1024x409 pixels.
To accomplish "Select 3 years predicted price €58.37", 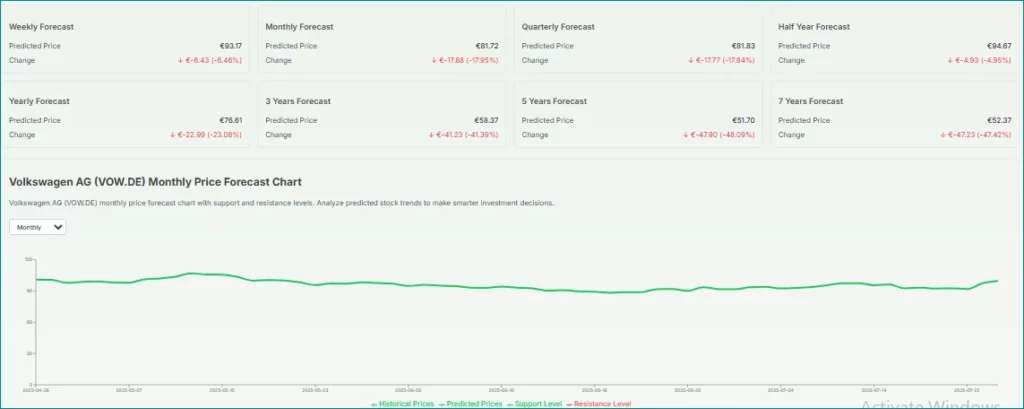I will pos(487,120).
